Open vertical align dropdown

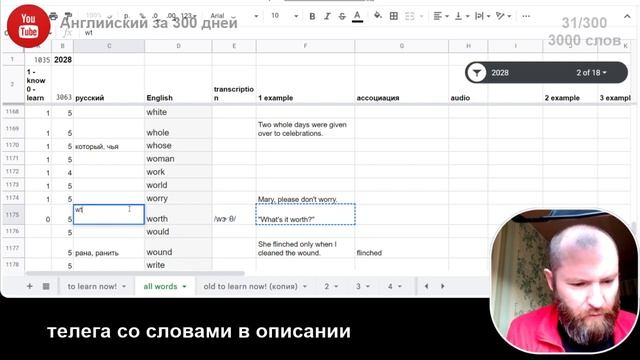[x=462, y=16]
